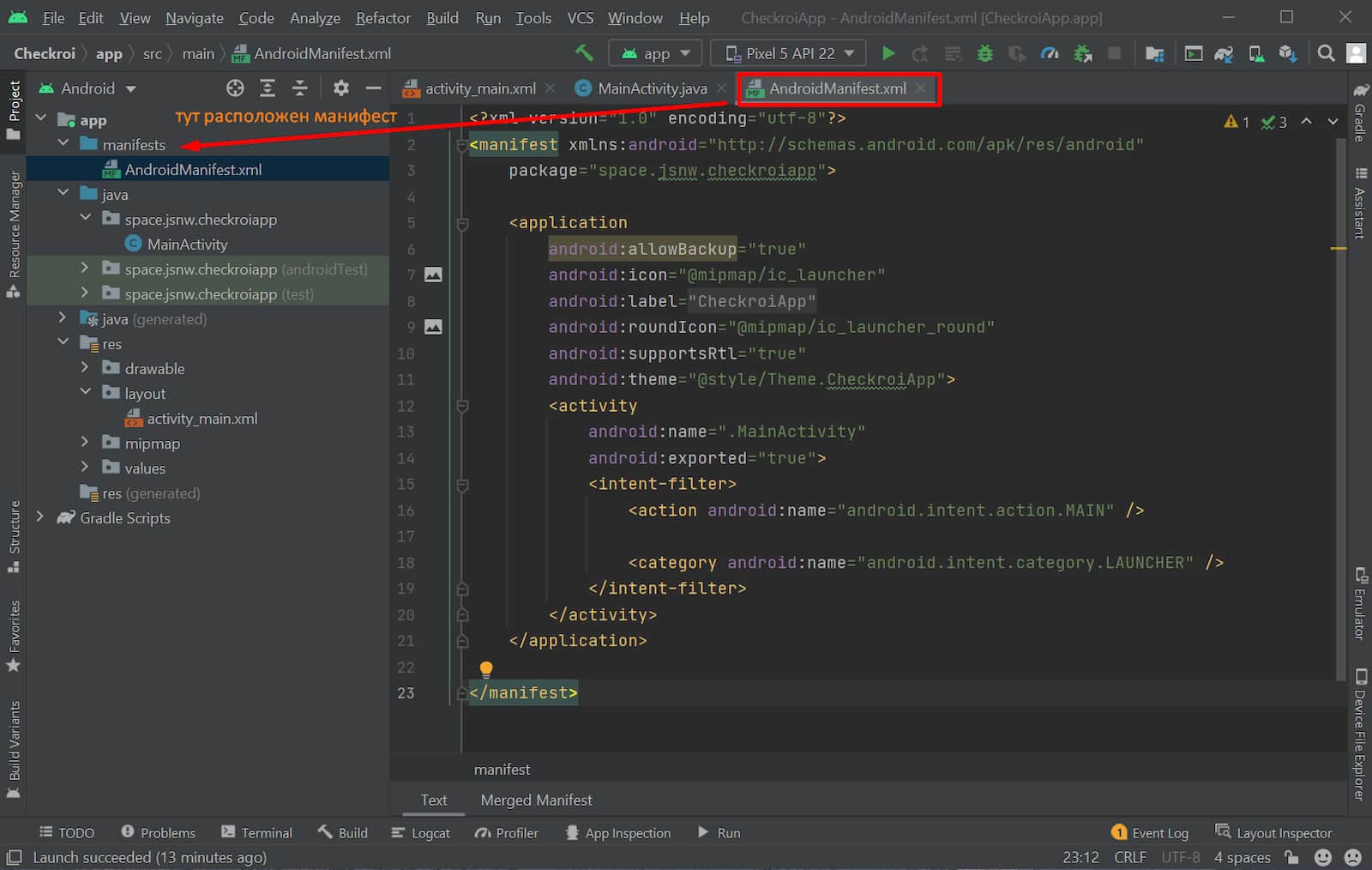Open the Android project view dropdown
Image resolution: width=1372 pixels, height=870 pixels.
click(87, 88)
